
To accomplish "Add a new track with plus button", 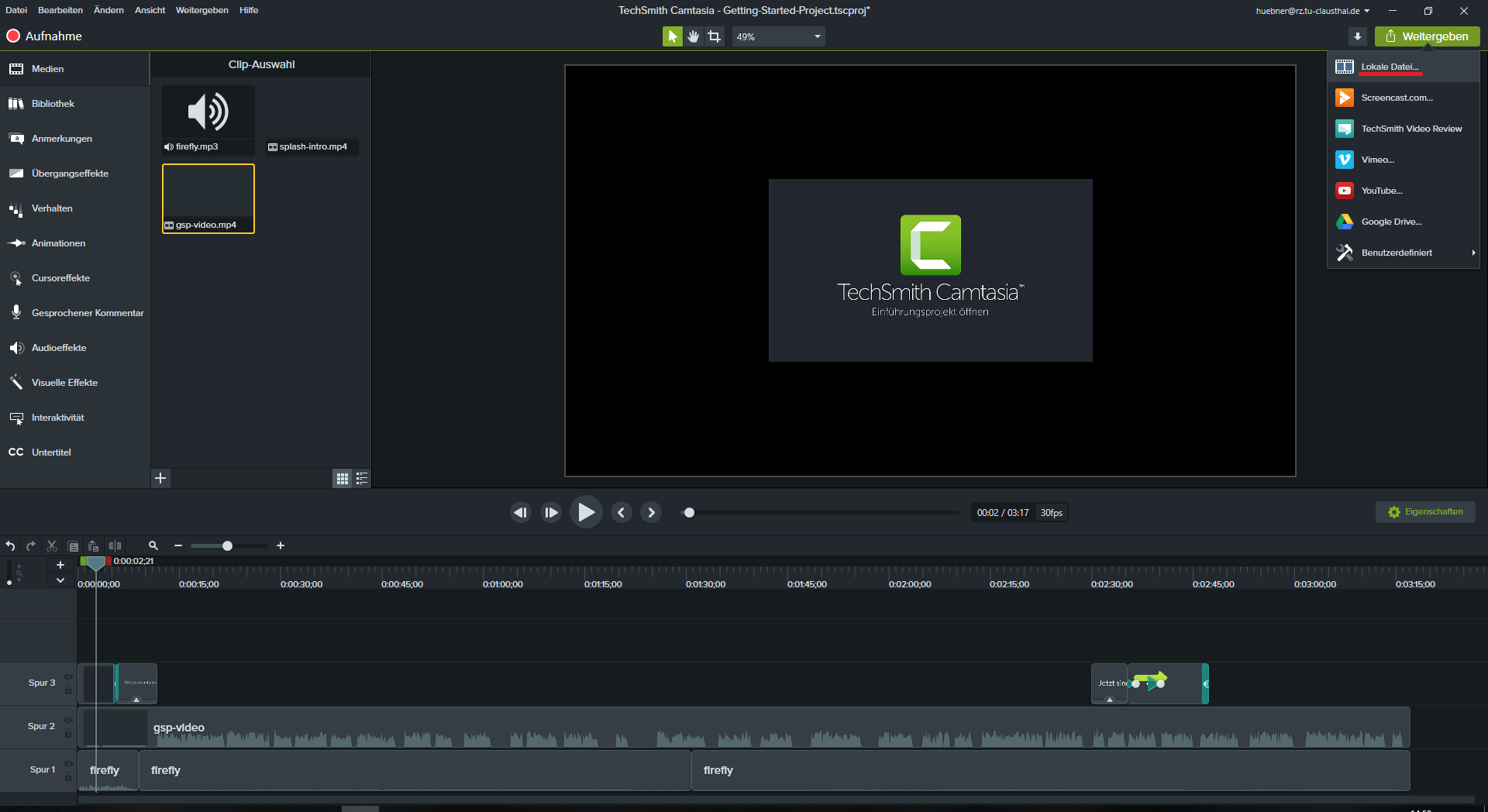I will 60,565.
